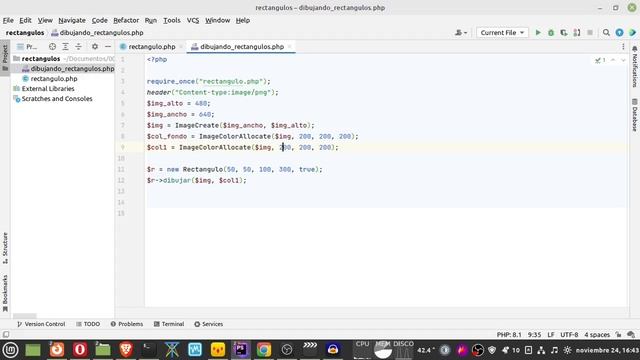Open the Refactor menu
Image resolution: width=640 pixels, height=360 pixels.
[126, 20]
